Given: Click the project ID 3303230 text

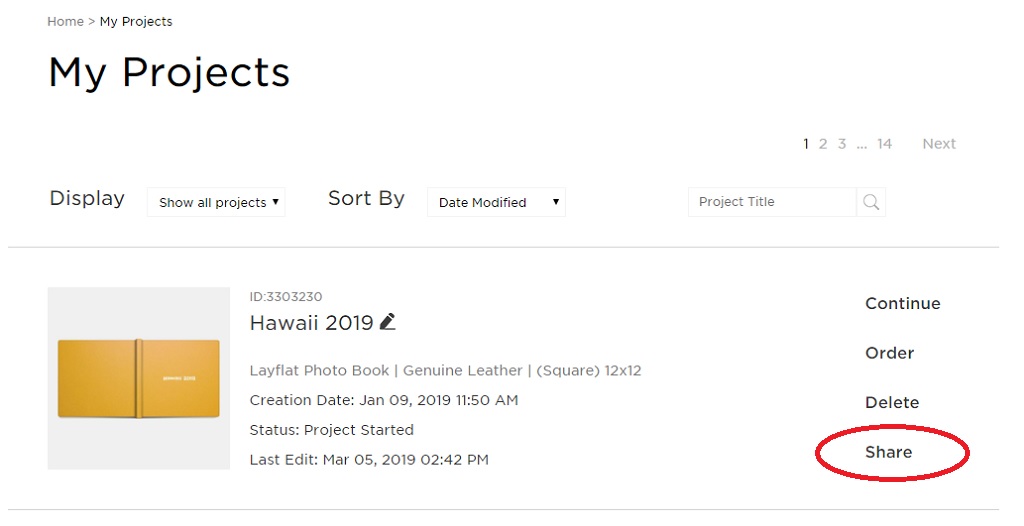Looking at the screenshot, I should click(286, 297).
